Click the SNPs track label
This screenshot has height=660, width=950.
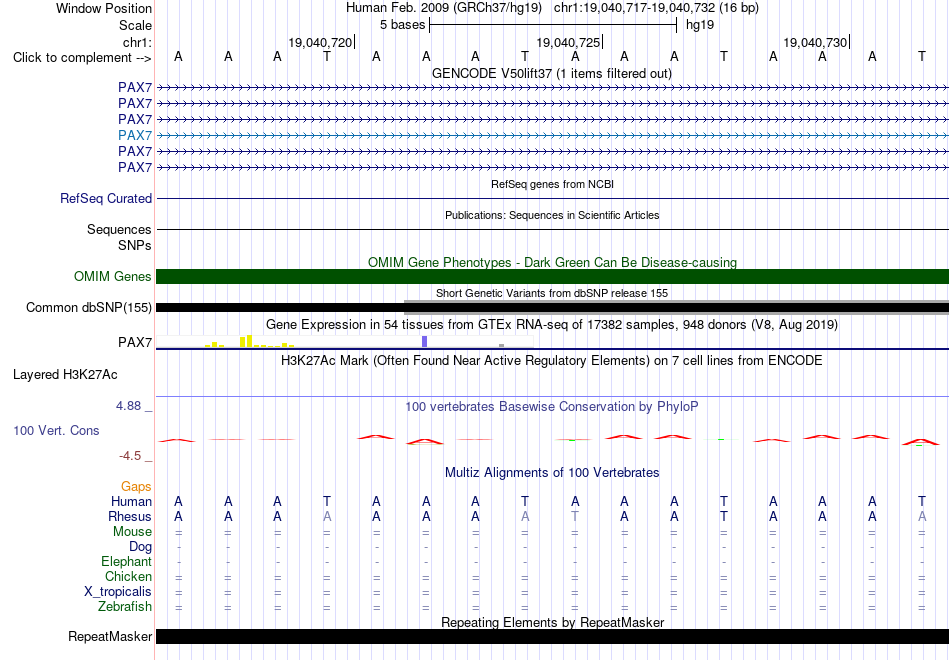tap(135, 245)
